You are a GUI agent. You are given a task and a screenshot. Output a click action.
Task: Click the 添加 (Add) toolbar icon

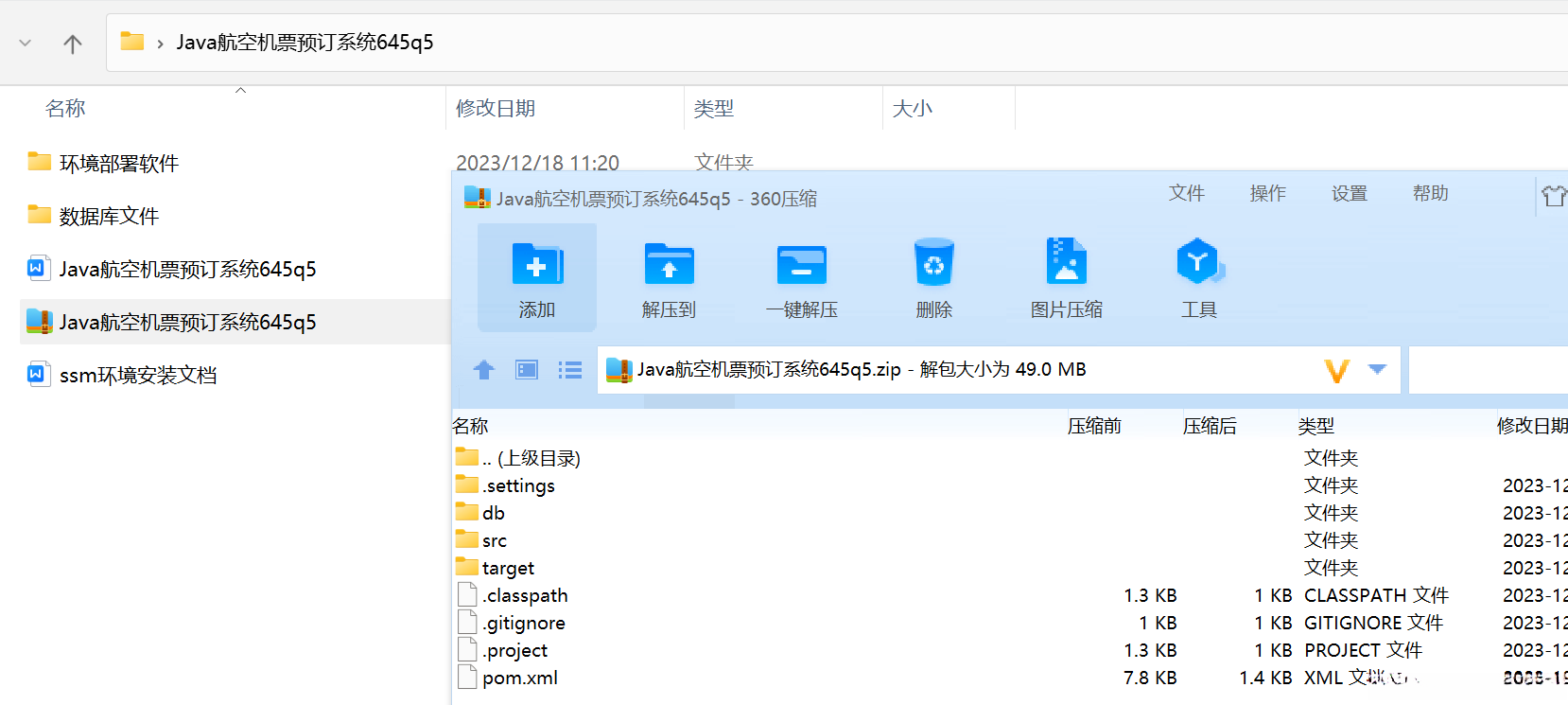click(537, 264)
